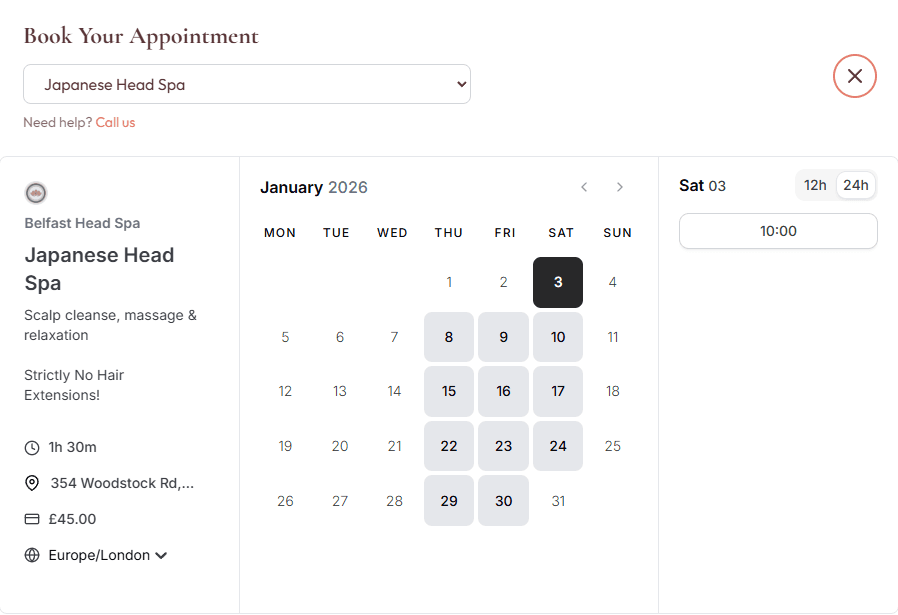Image resolution: width=898 pixels, height=615 pixels.
Task: Book the 10:00 time slot
Action: 778,231
